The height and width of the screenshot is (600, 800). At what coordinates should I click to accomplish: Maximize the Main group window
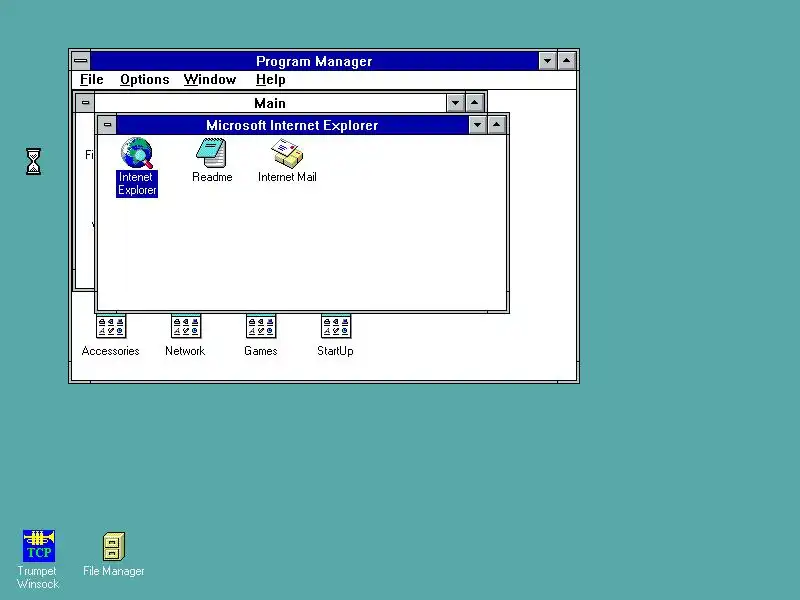474,103
